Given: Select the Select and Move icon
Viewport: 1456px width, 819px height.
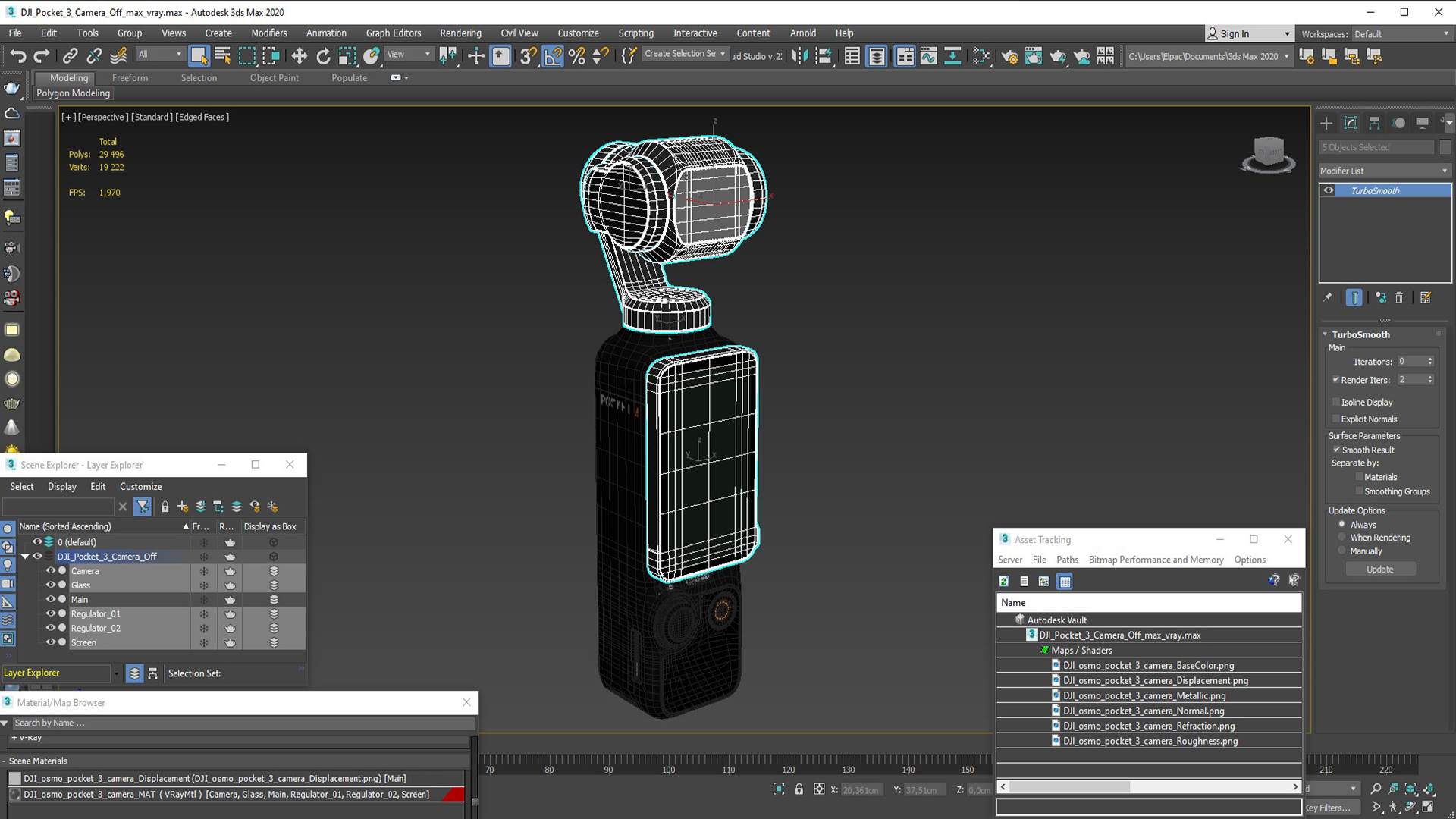Looking at the screenshot, I should tap(300, 56).
